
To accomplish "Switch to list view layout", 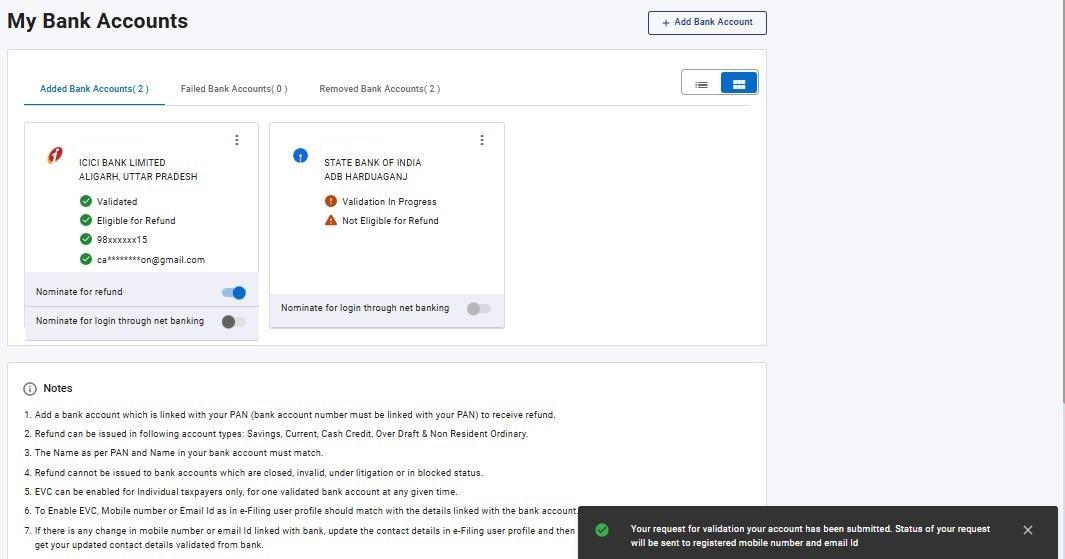I will click(x=701, y=84).
